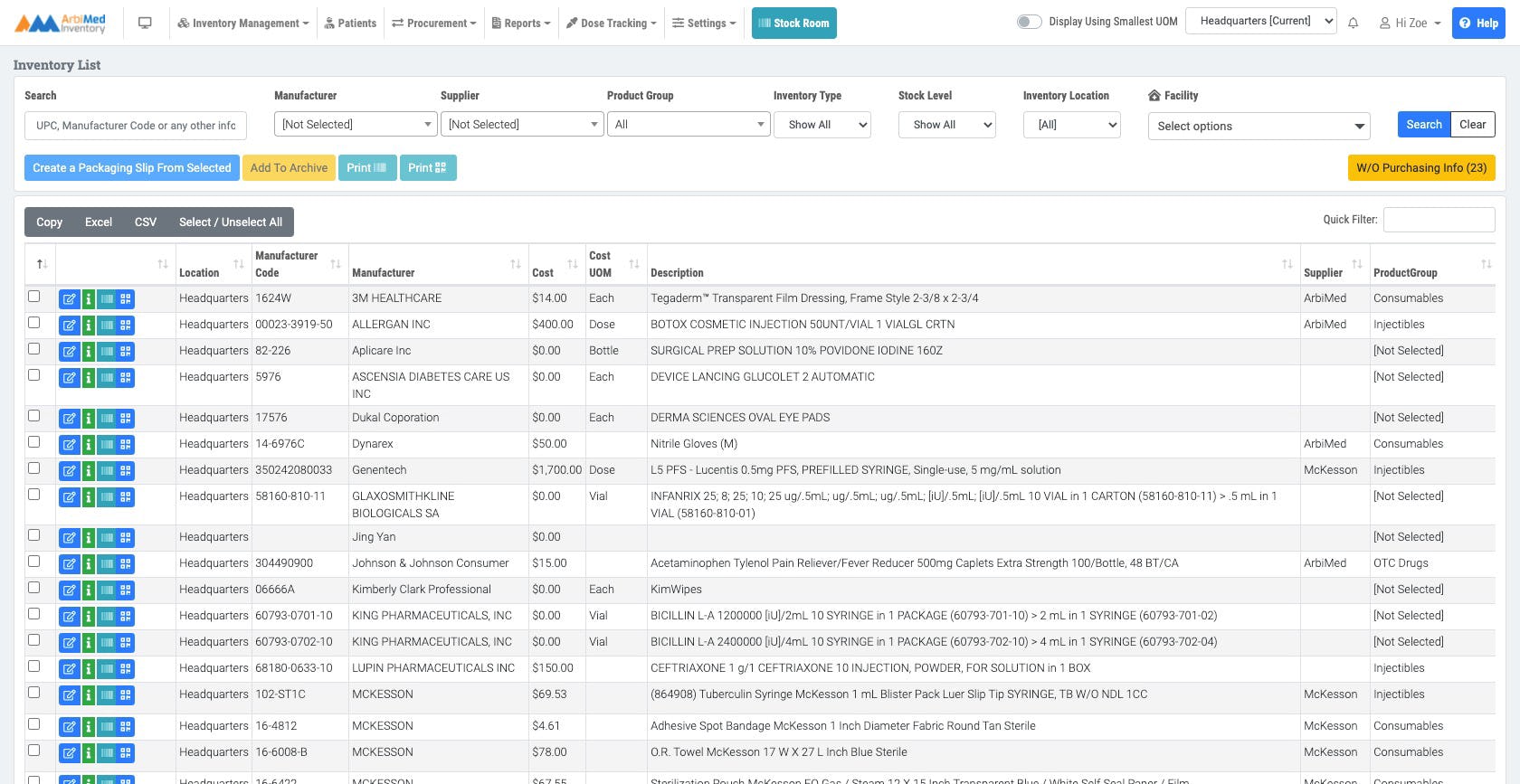Viewport: 1520px width, 784px height.
Task: Tick checkbox for Aplicare Inc row
Action: (x=34, y=349)
